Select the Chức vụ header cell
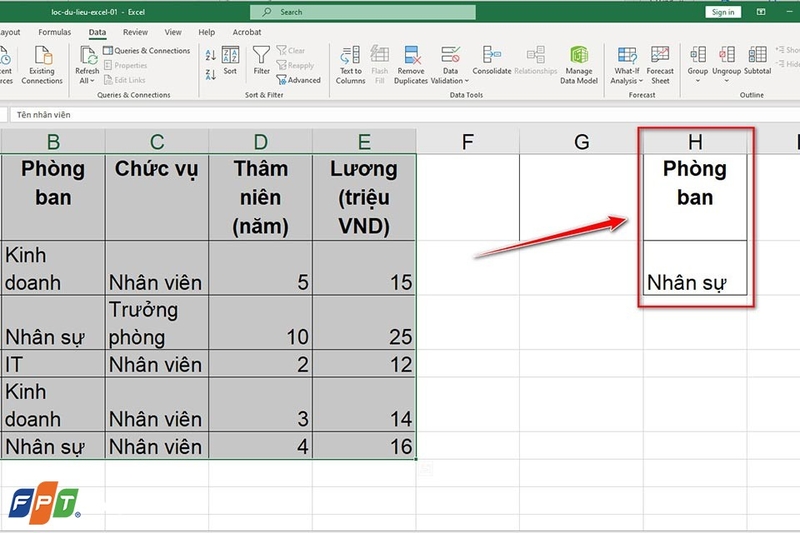Image resolution: width=800 pixels, height=533 pixels. (x=157, y=197)
